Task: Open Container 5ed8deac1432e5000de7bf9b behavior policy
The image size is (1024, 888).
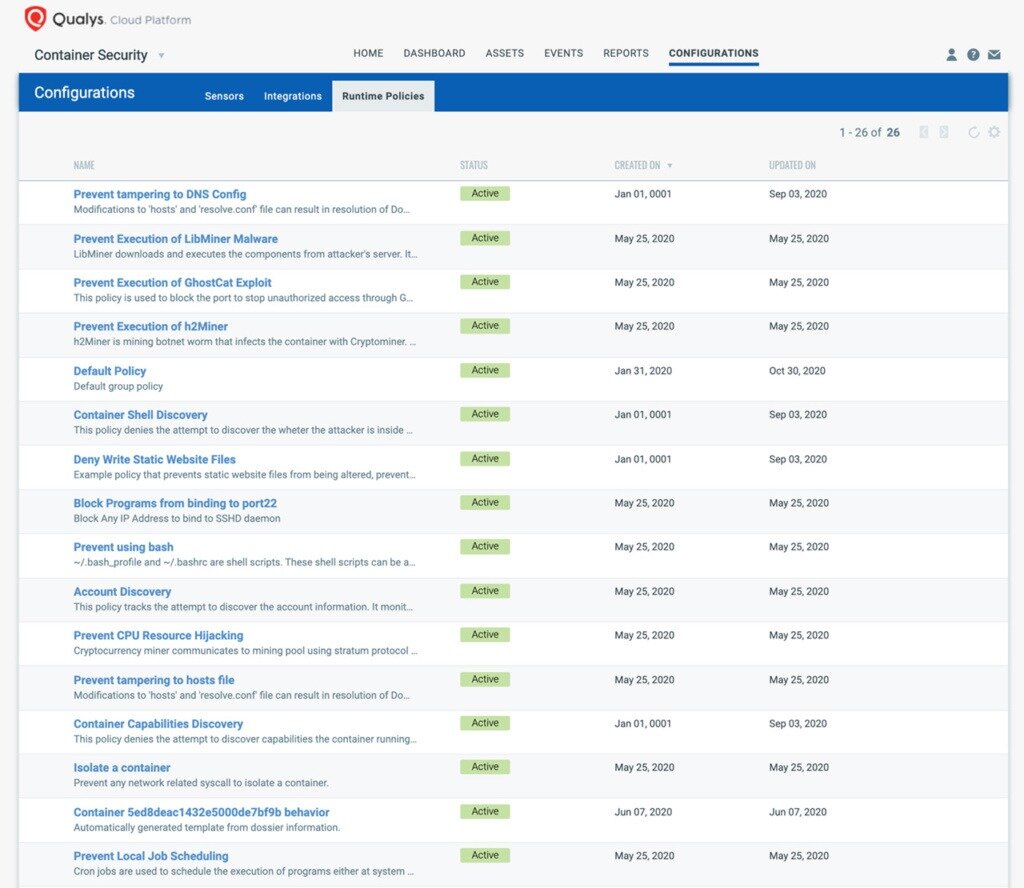Action: coord(201,812)
